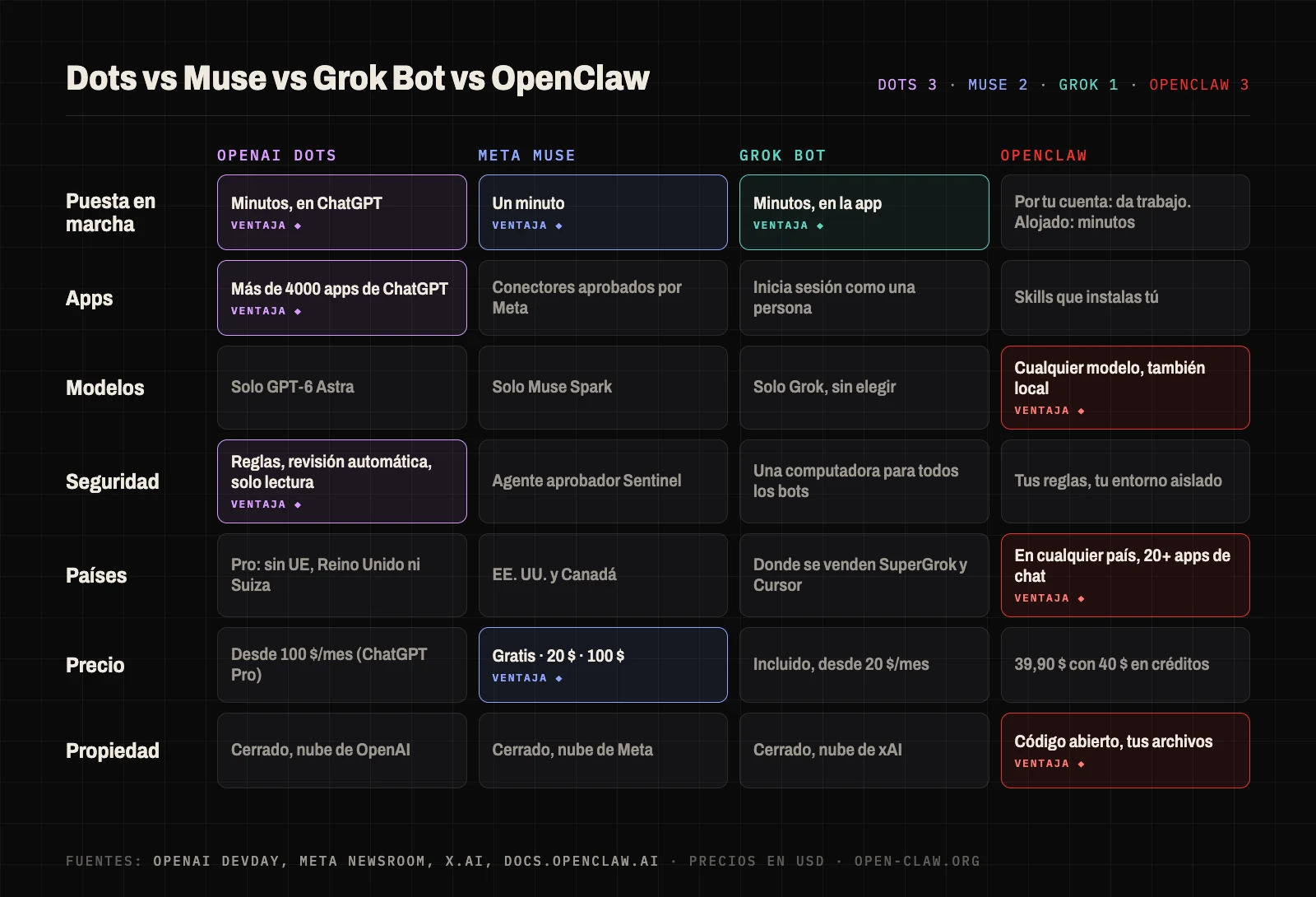Click the VENTAJA badge under 'Gratis · 20 $ · 100 $'

coord(527,678)
